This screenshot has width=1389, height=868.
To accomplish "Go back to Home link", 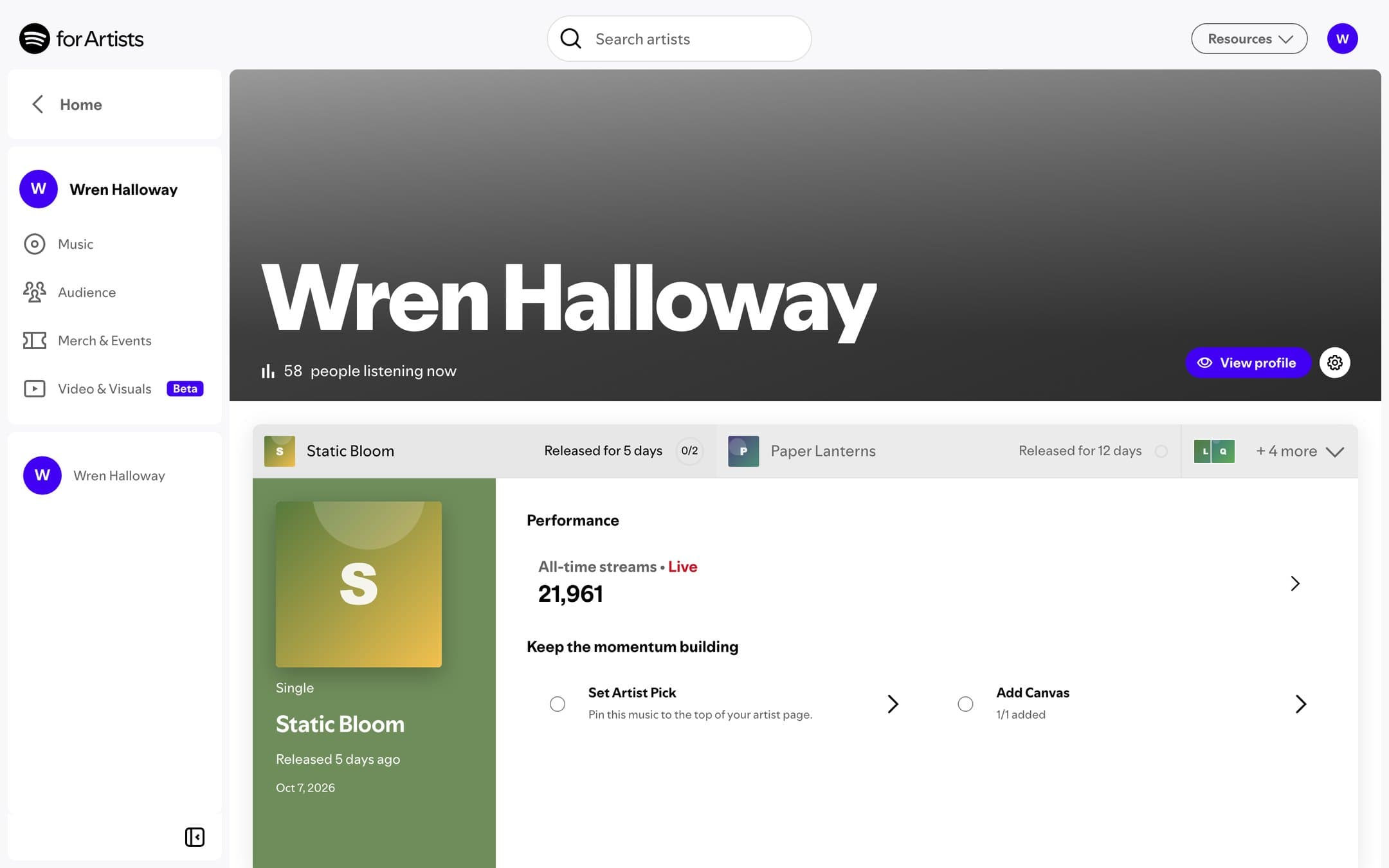I will [x=81, y=104].
